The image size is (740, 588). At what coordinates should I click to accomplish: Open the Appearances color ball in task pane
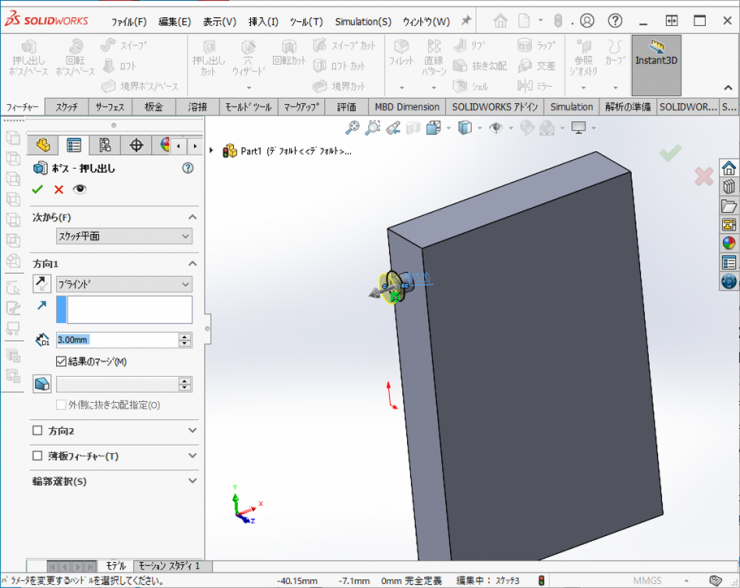728,243
